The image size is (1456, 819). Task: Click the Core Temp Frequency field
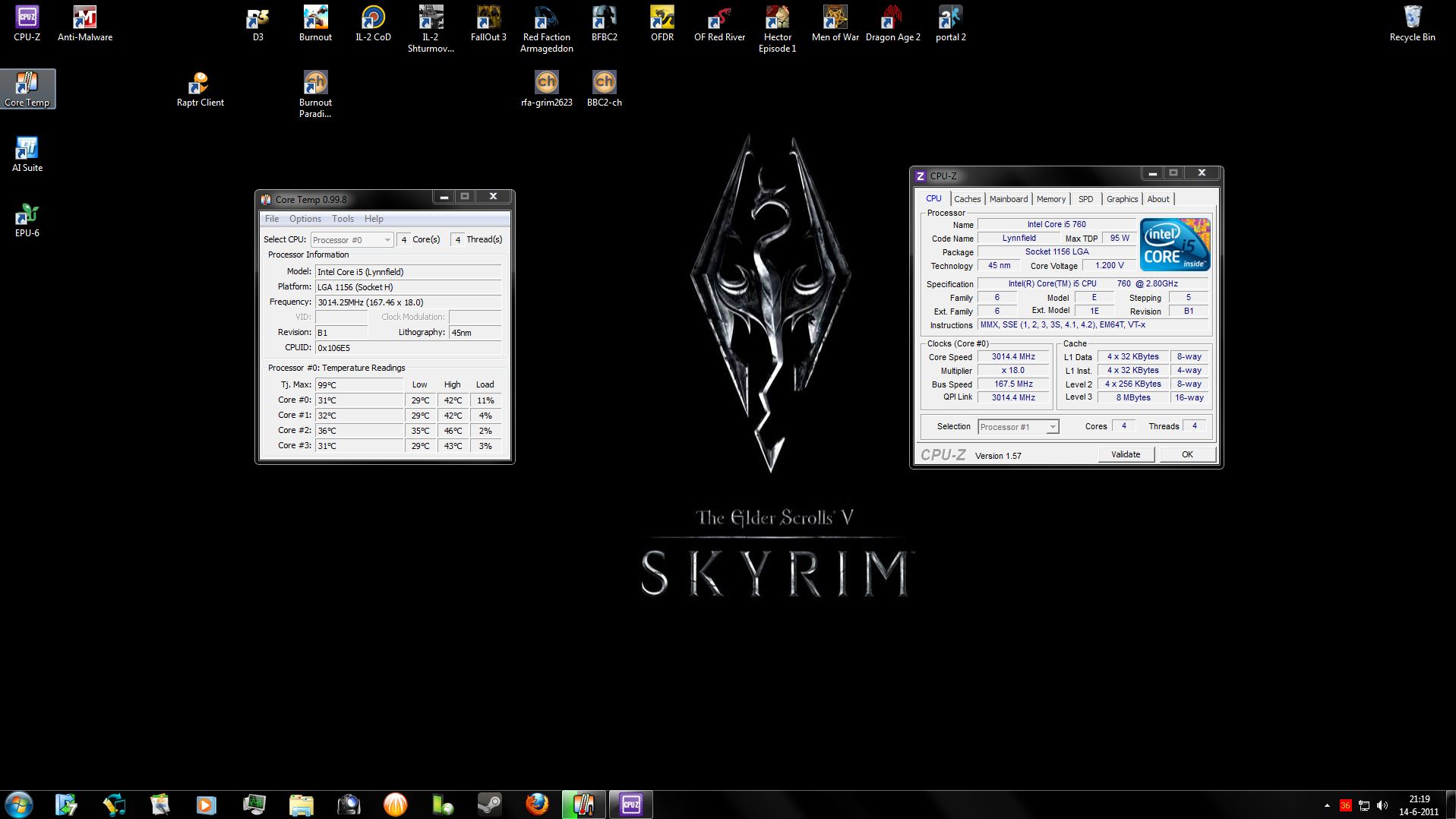coord(408,302)
